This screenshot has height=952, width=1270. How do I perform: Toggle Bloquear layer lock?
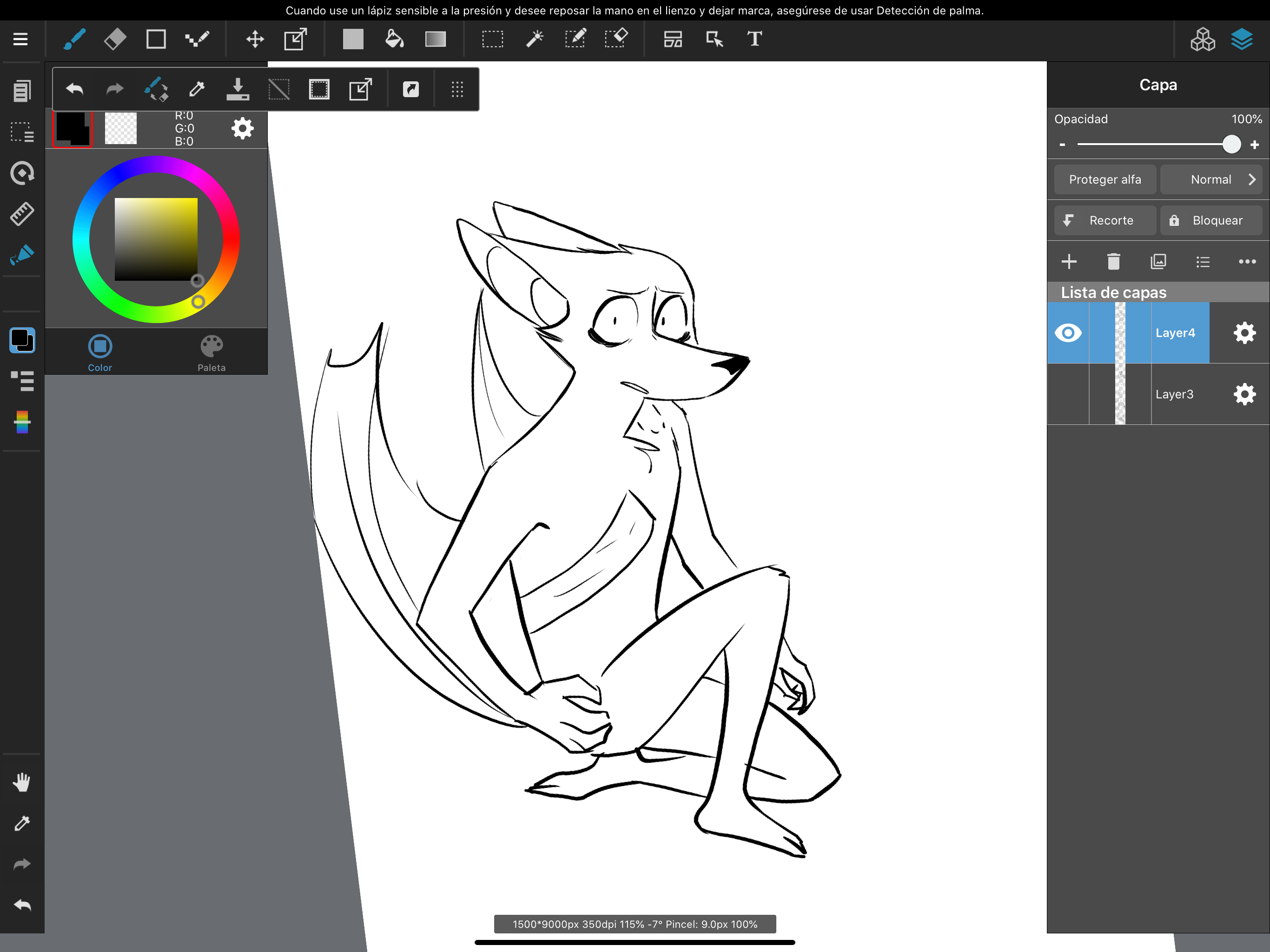point(1210,220)
